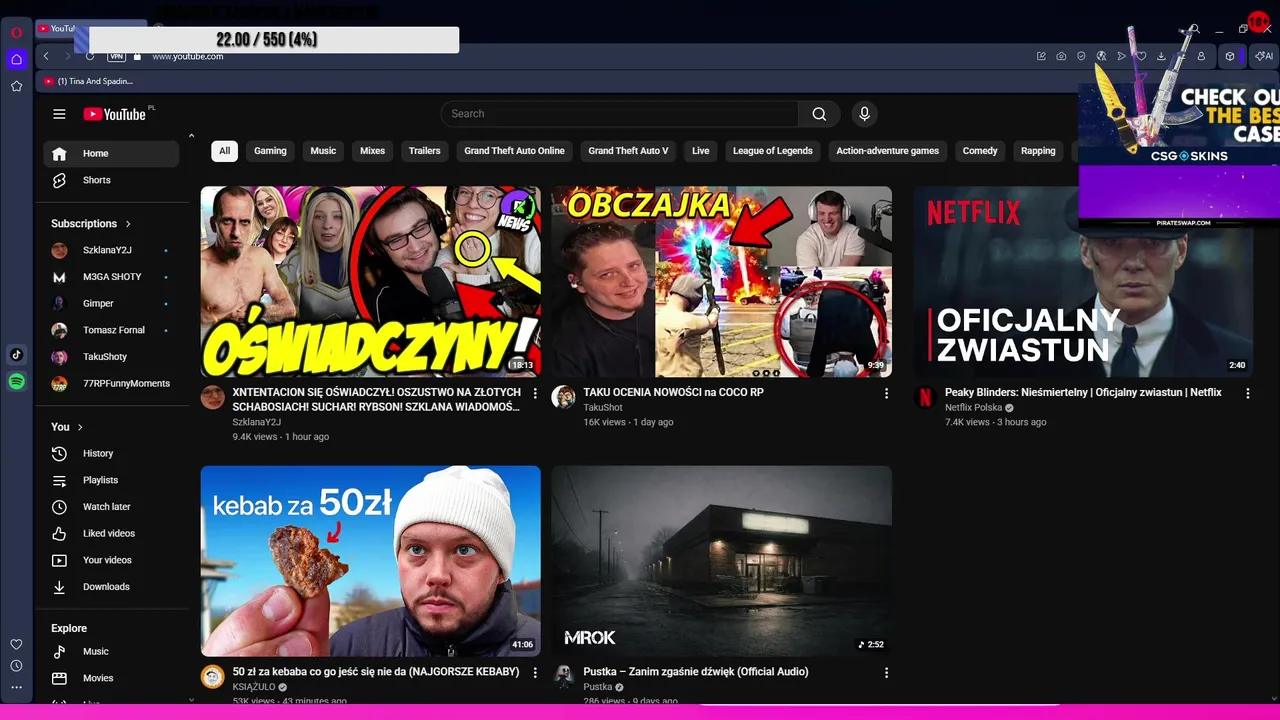This screenshot has height=720, width=1280.
Task: Open the OŚWIADCZYNY video thumbnail
Action: coord(370,281)
